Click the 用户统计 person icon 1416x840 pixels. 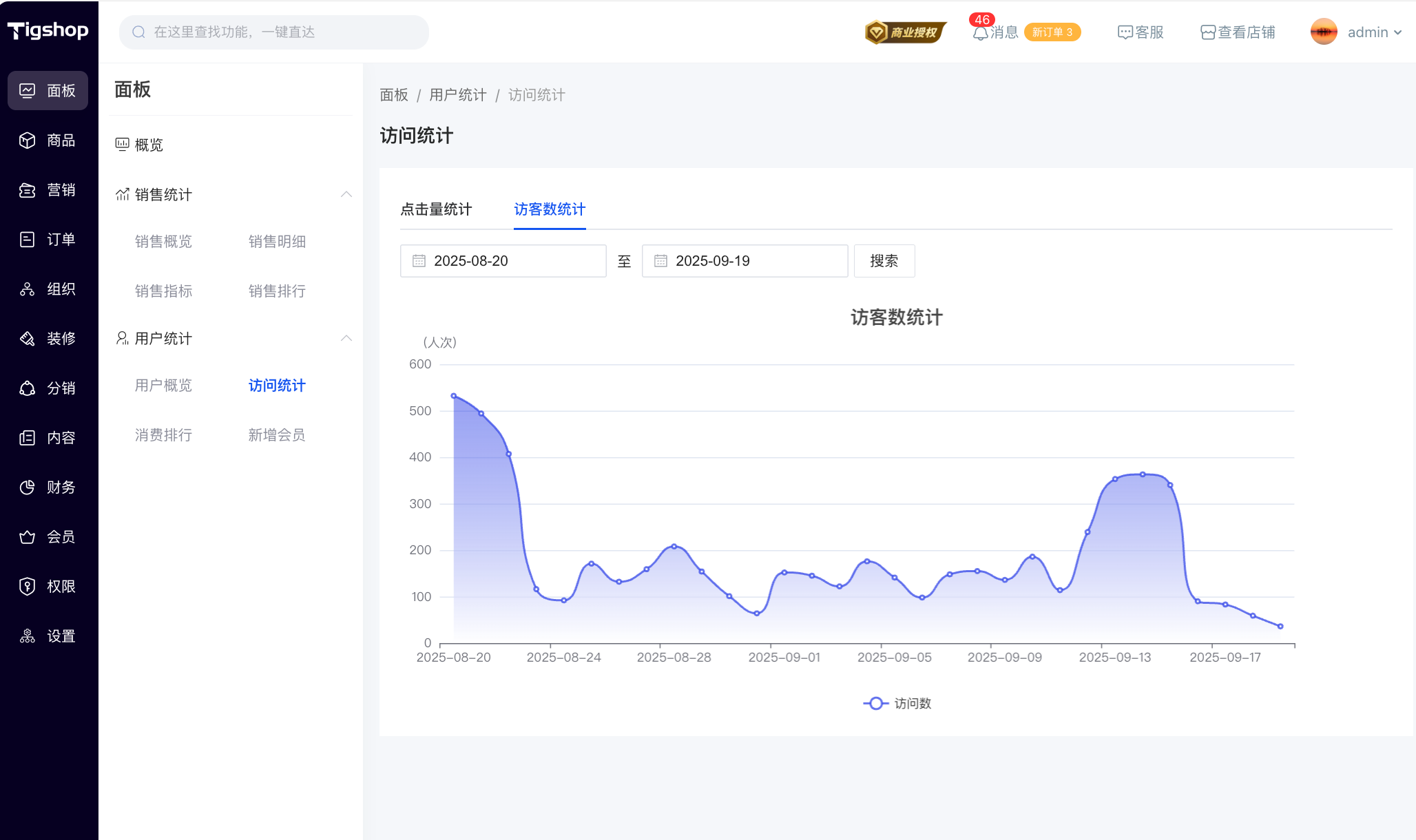click(122, 338)
